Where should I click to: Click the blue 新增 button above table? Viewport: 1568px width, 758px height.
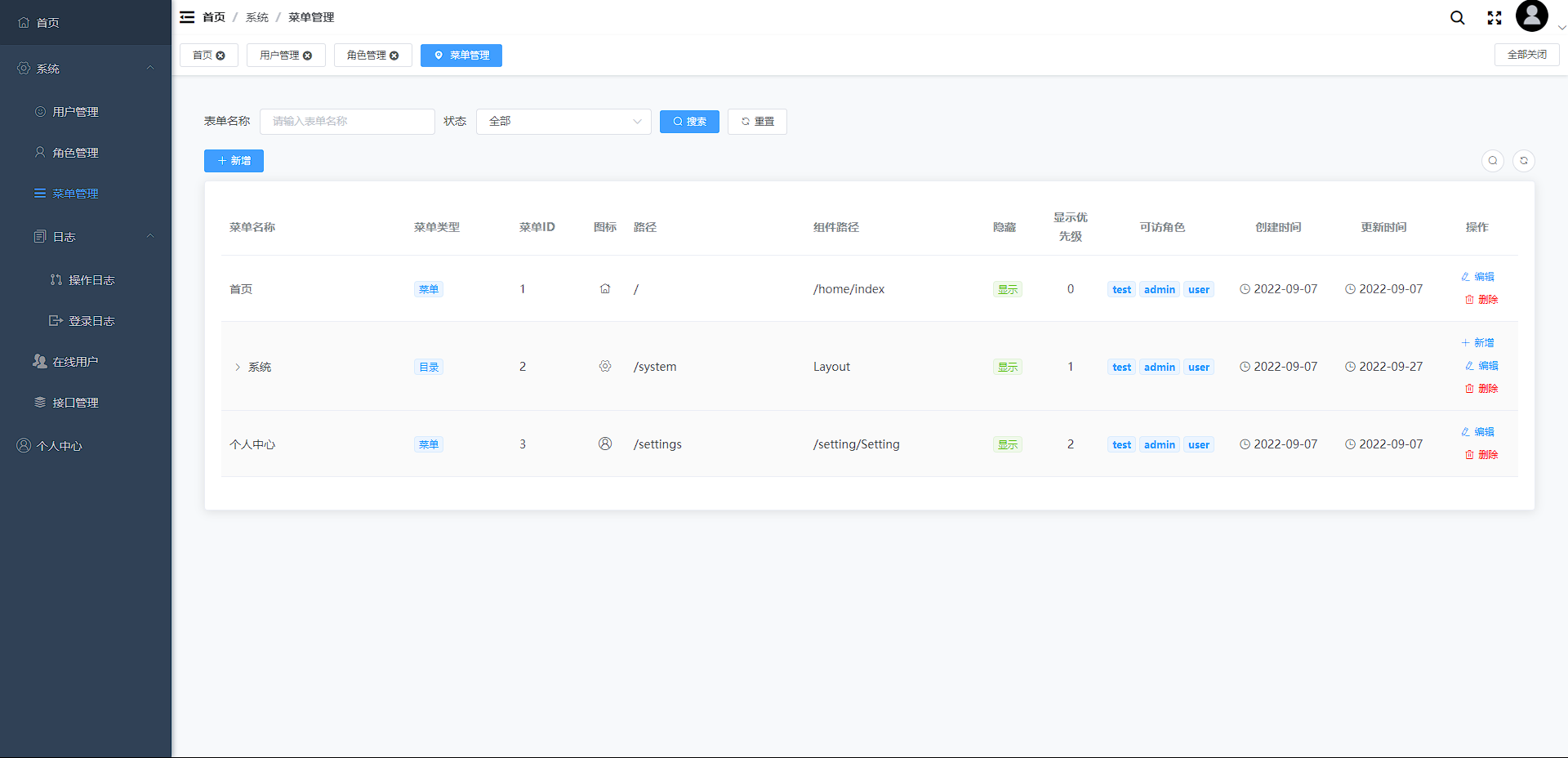point(234,161)
